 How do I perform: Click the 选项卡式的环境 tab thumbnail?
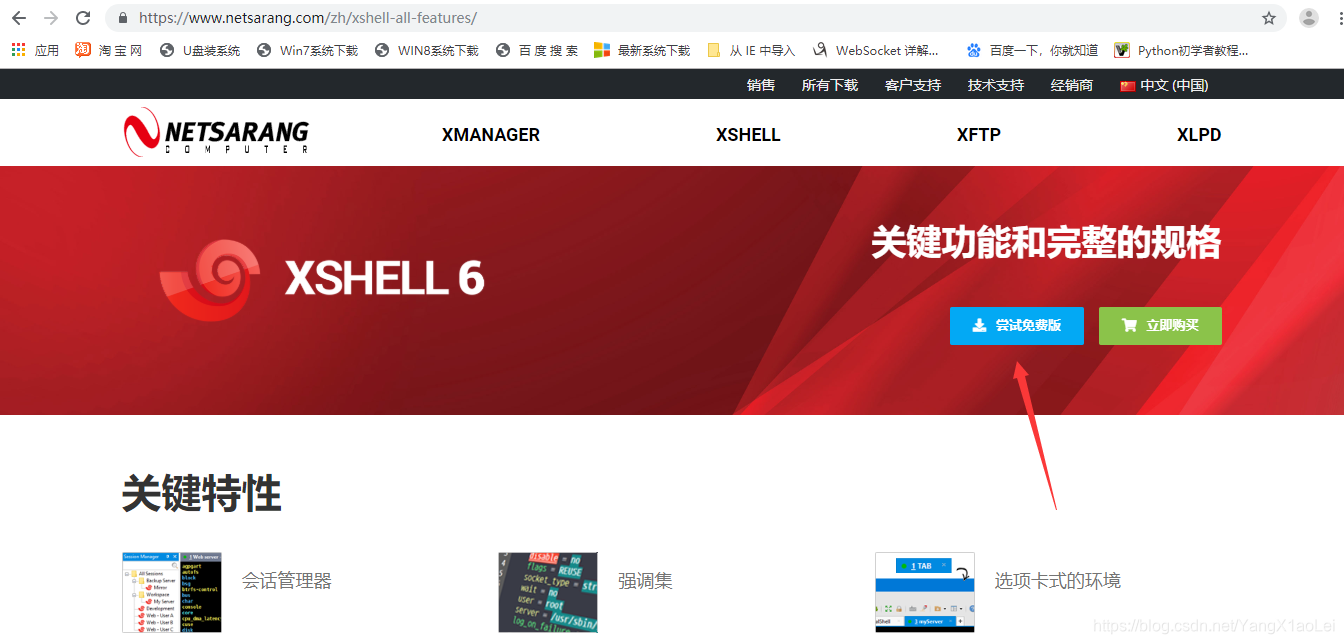925,592
